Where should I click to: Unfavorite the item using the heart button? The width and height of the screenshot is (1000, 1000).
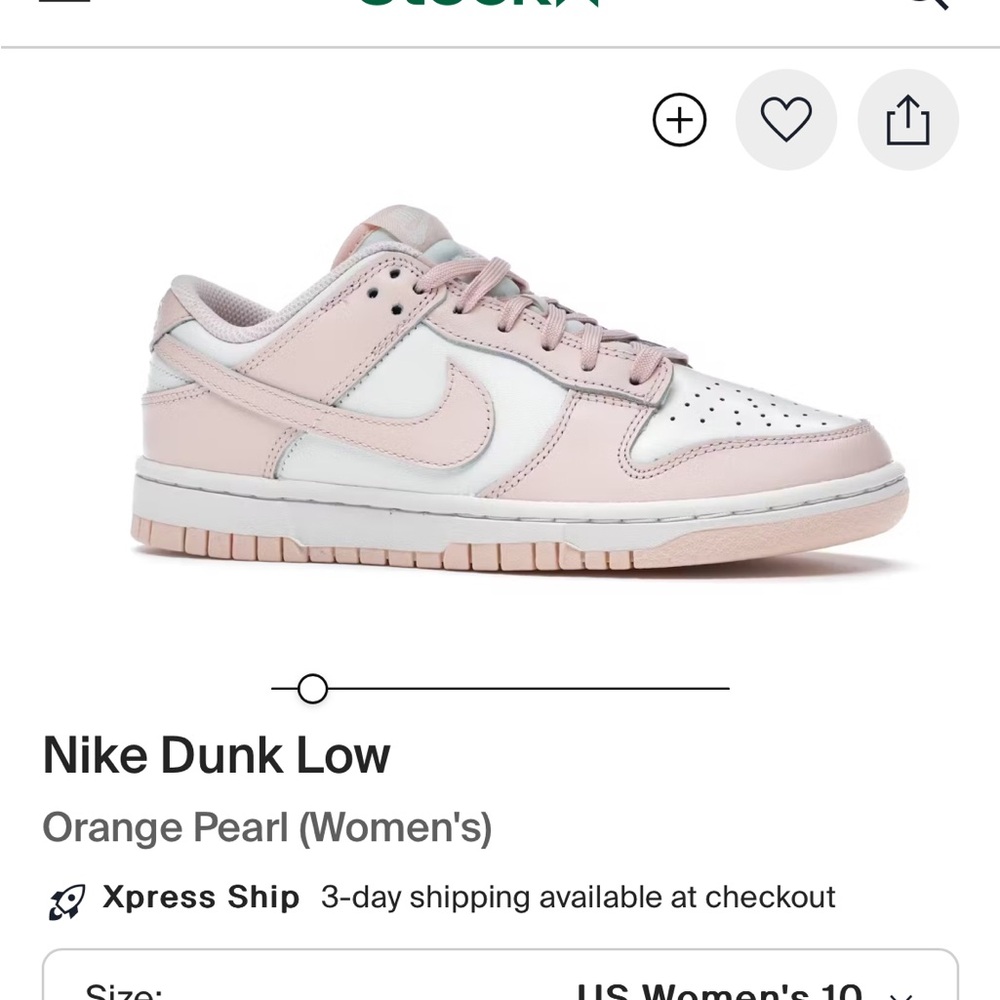click(786, 119)
